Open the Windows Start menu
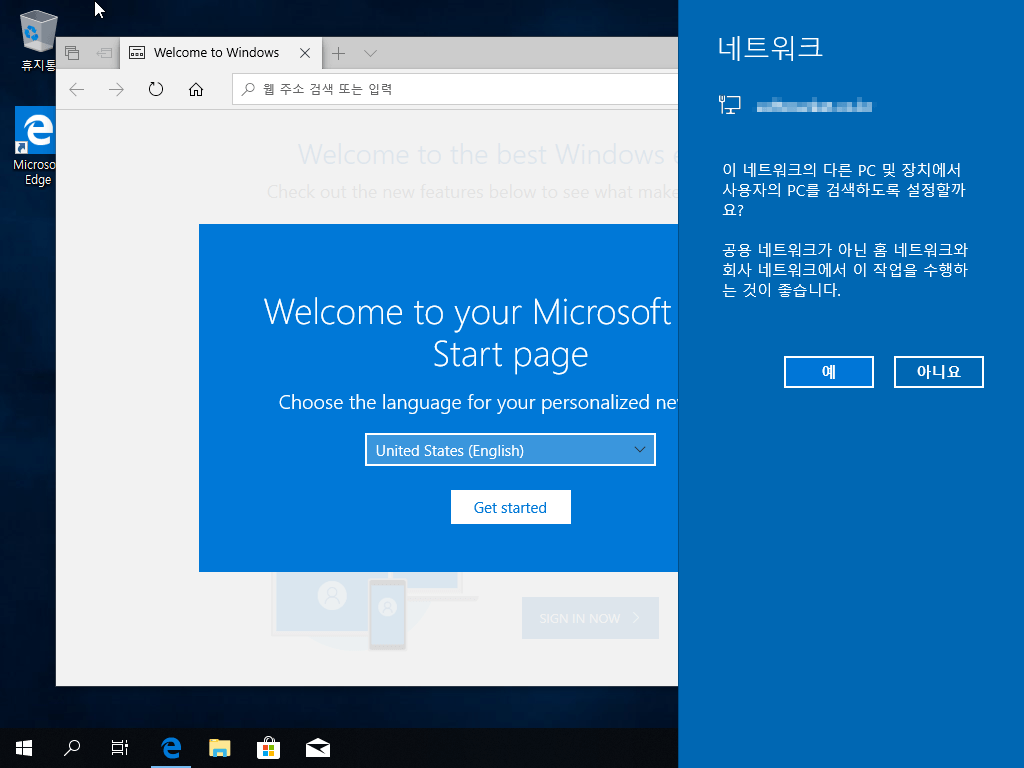 pos(24,748)
